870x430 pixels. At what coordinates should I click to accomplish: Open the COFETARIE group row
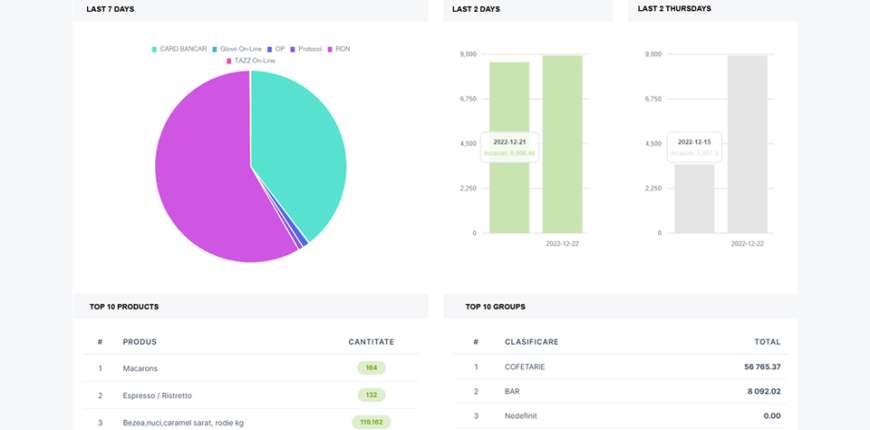pyautogui.click(x=525, y=367)
